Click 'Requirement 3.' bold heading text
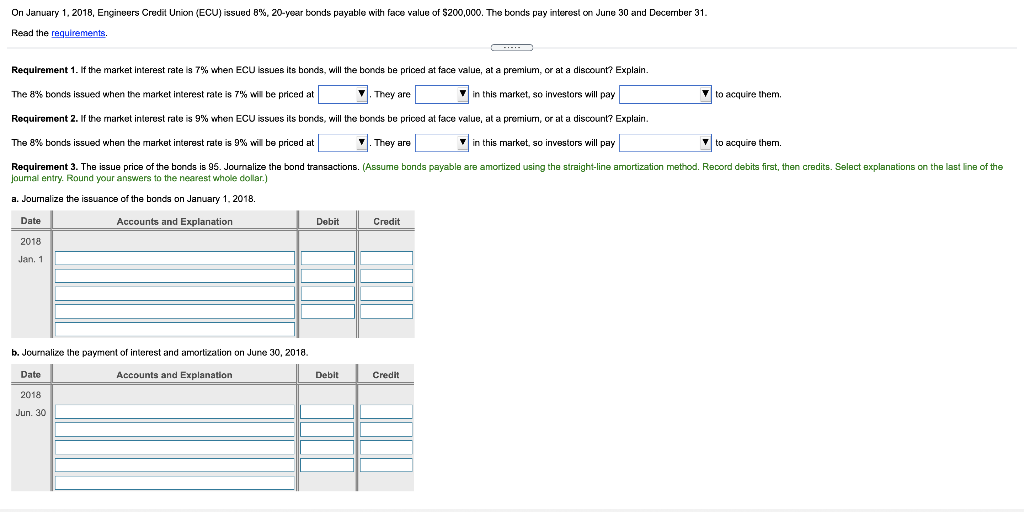The height and width of the screenshot is (512, 1024). pos(45,167)
